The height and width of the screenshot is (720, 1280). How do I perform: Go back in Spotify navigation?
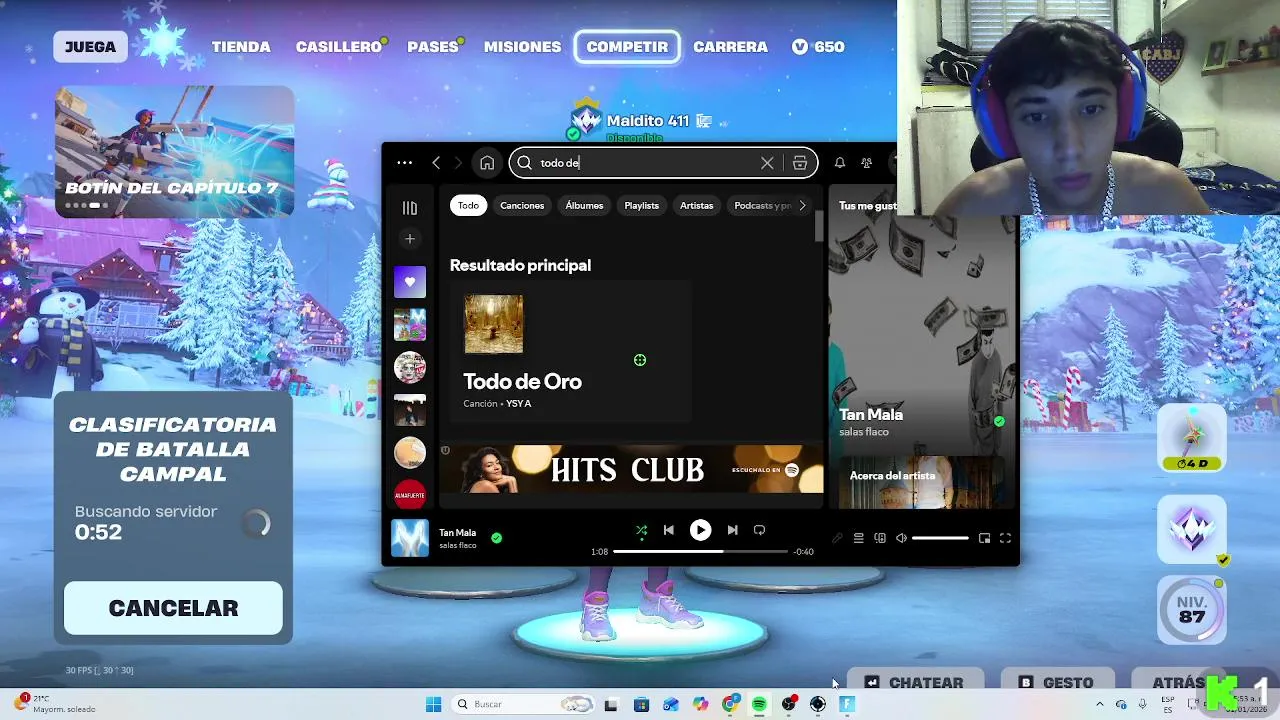(x=436, y=162)
